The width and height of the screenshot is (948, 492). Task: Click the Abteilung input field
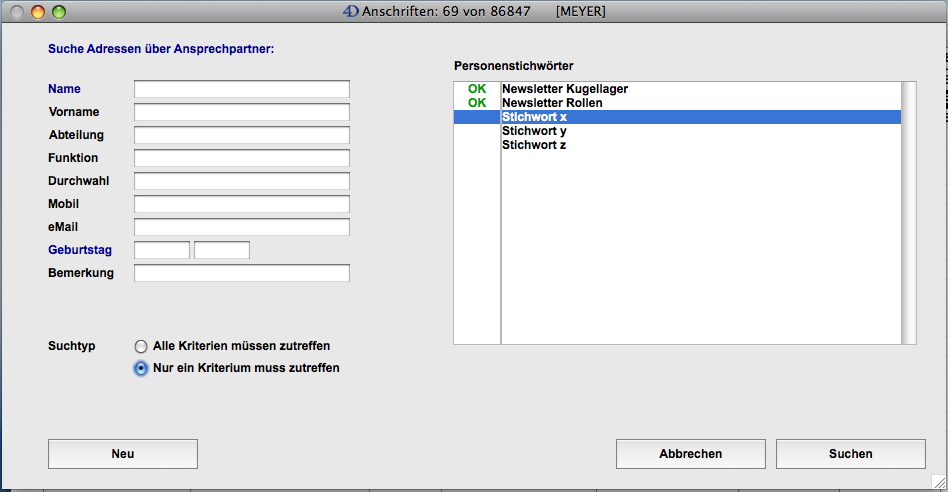242,135
